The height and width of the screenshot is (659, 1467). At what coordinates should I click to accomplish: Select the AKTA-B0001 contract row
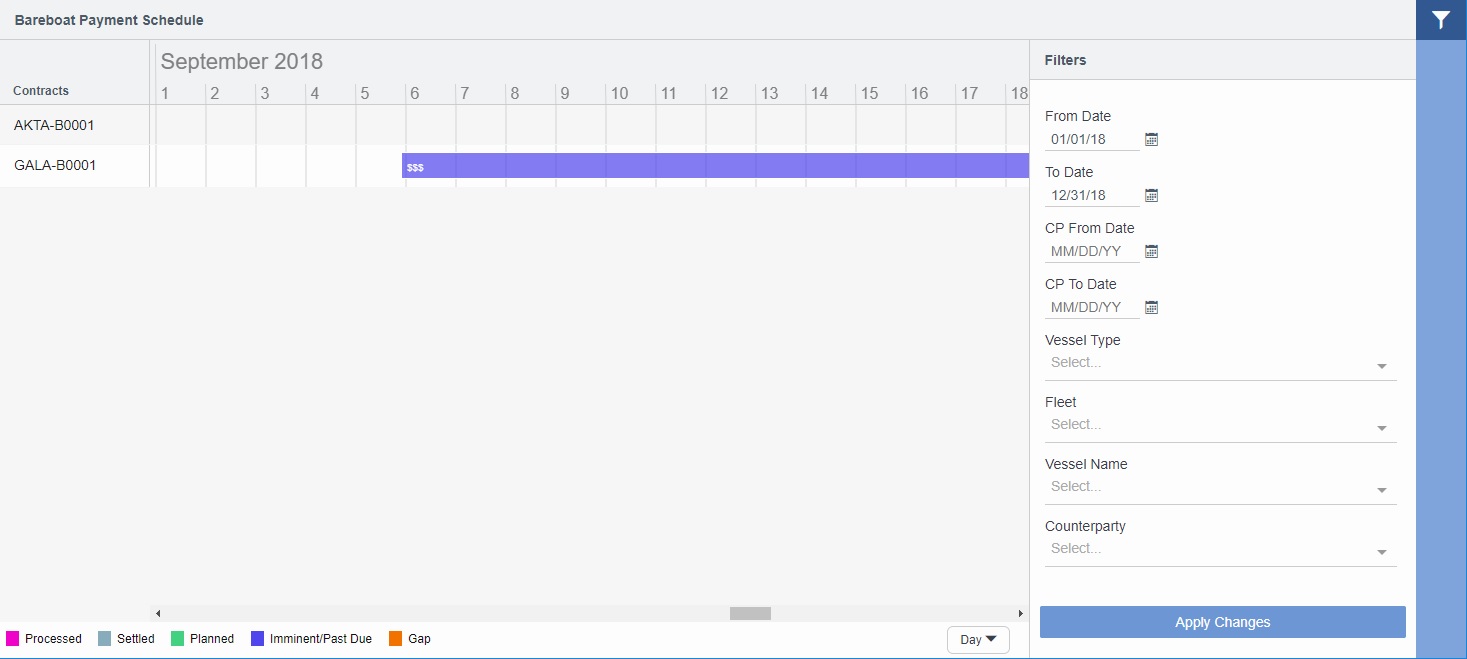(x=55, y=125)
